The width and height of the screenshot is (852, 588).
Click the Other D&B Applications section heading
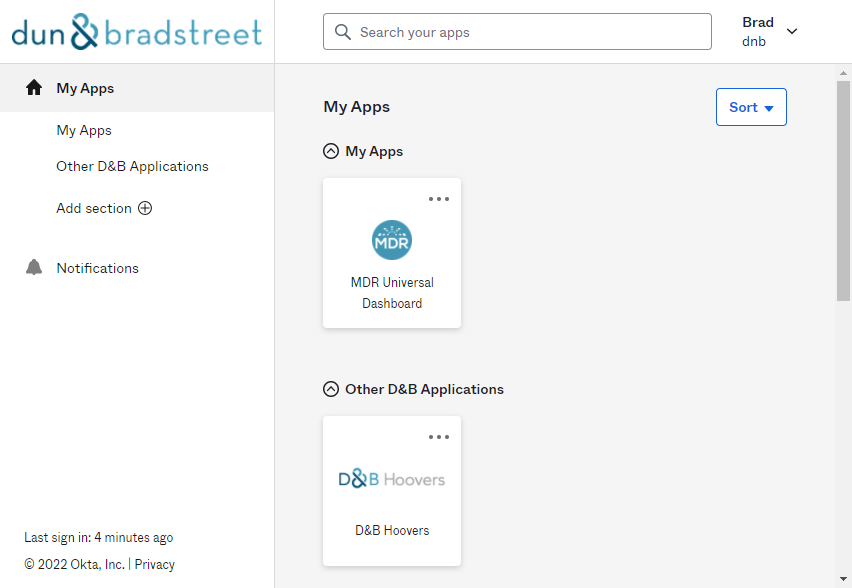point(424,389)
